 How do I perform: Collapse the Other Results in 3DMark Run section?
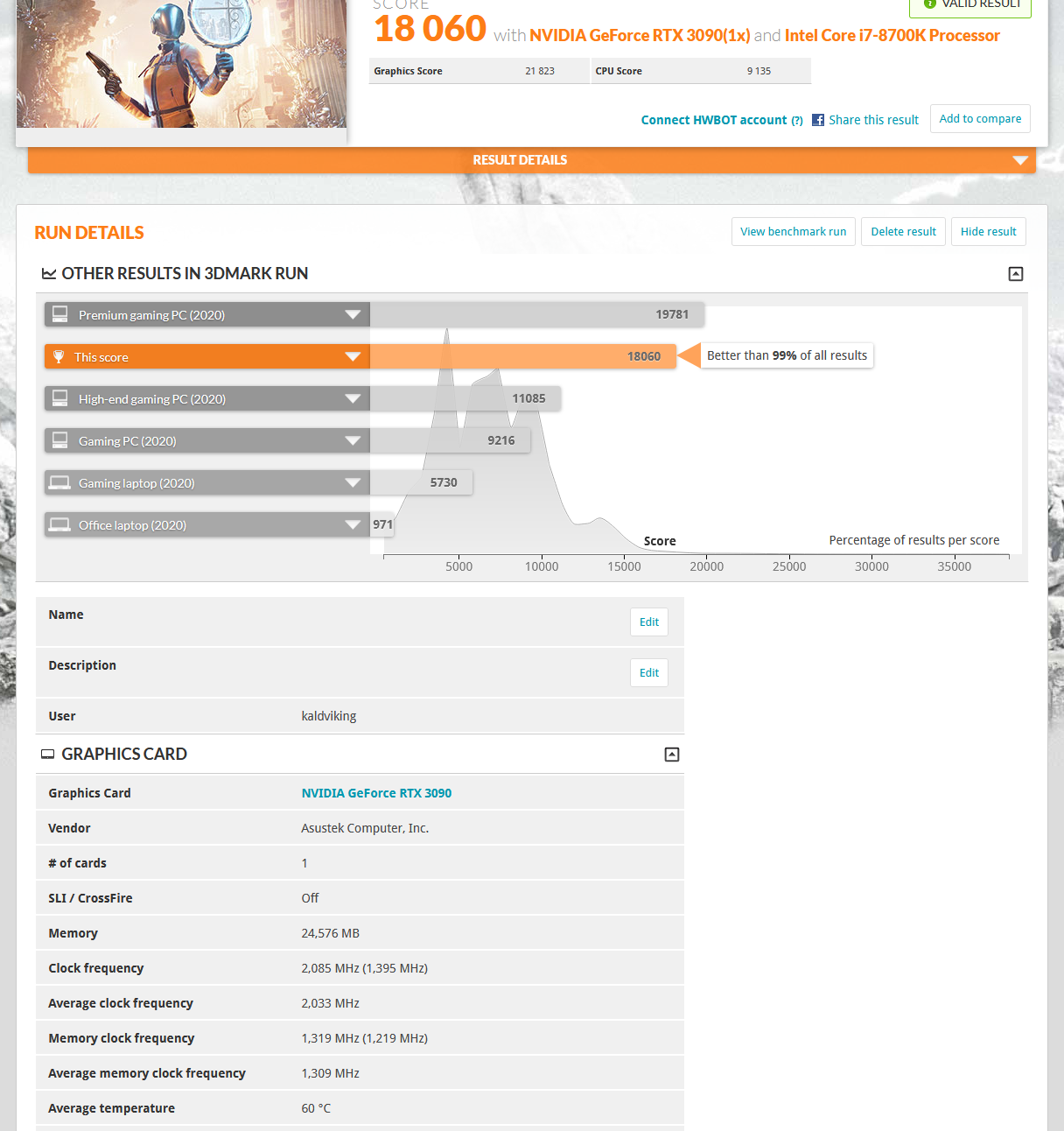pyautogui.click(x=1016, y=274)
